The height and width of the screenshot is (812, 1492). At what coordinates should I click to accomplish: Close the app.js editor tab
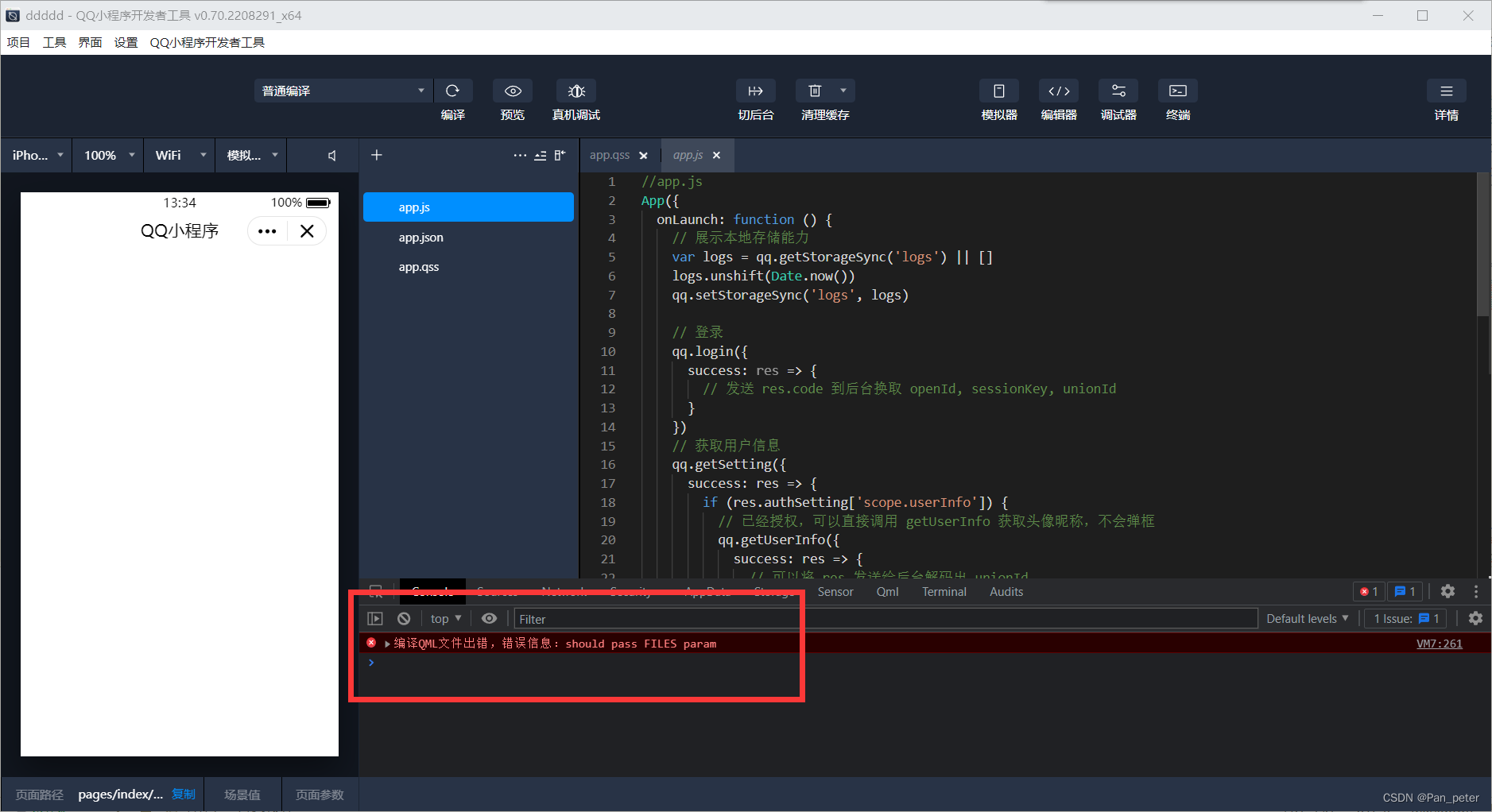click(x=717, y=156)
